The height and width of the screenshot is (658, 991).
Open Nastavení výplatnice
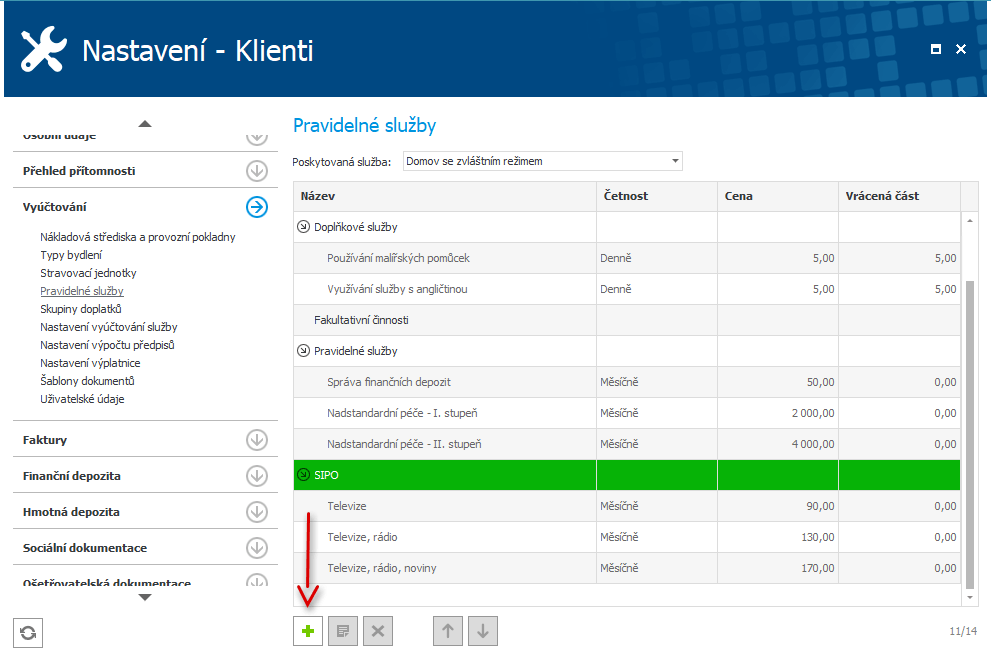click(x=90, y=363)
